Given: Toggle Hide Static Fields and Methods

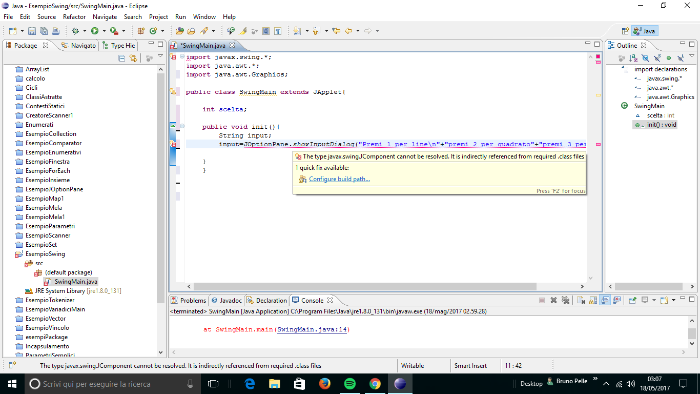Looking at the screenshot, I should pos(657,58).
